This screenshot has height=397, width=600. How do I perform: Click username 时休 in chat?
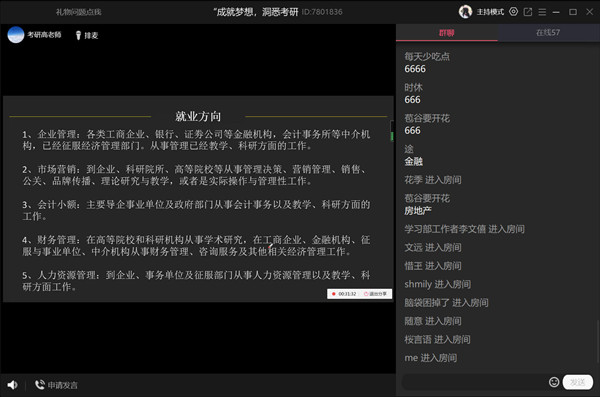pyautogui.click(x=413, y=88)
